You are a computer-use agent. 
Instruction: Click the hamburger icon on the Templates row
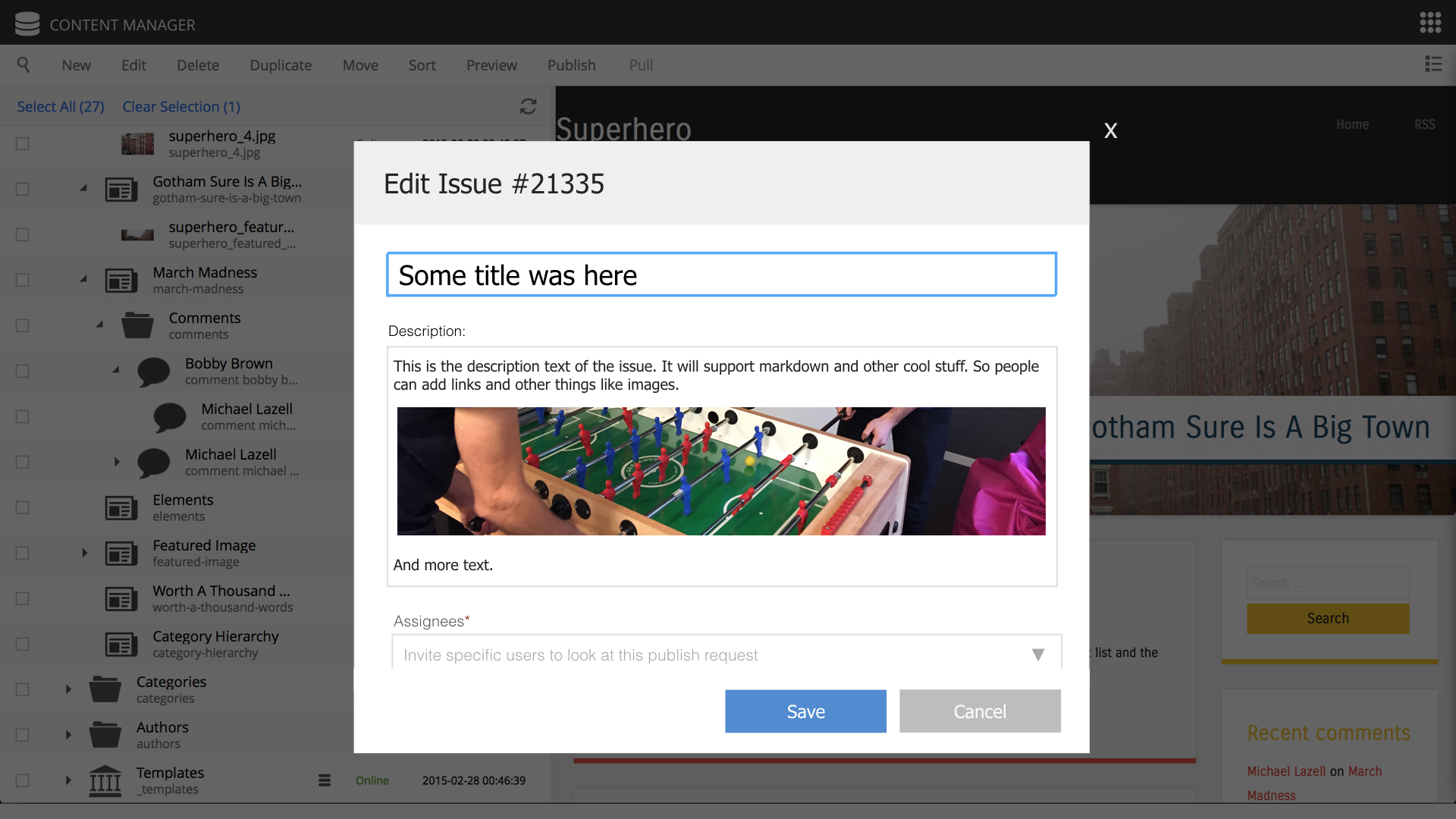(x=325, y=780)
